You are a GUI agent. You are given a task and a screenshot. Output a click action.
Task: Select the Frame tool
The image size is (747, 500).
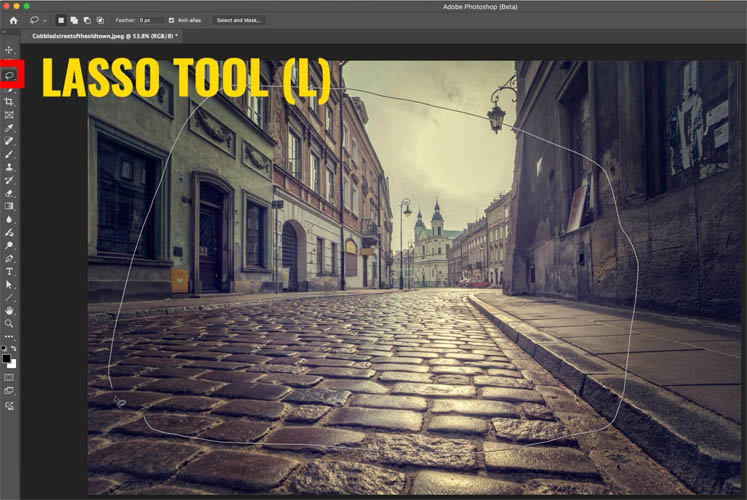point(9,115)
